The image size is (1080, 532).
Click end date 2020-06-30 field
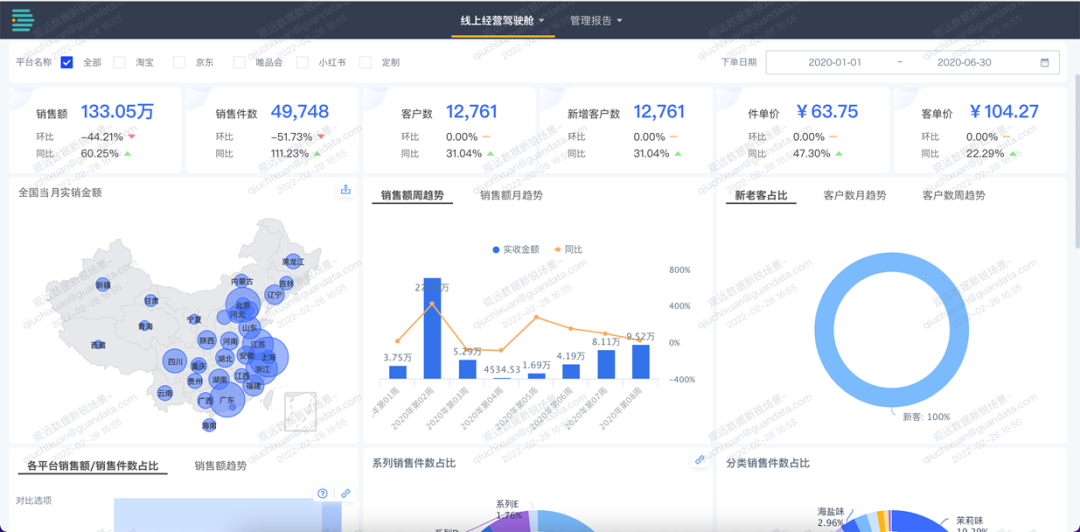point(964,62)
